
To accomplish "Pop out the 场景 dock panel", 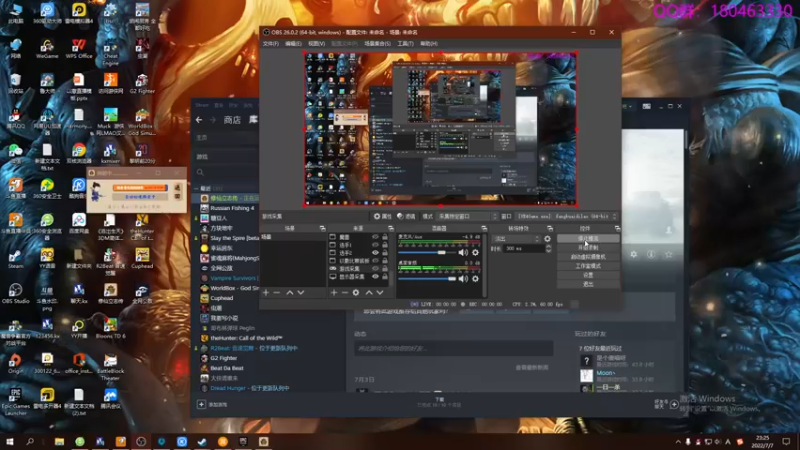I will tap(322, 229).
